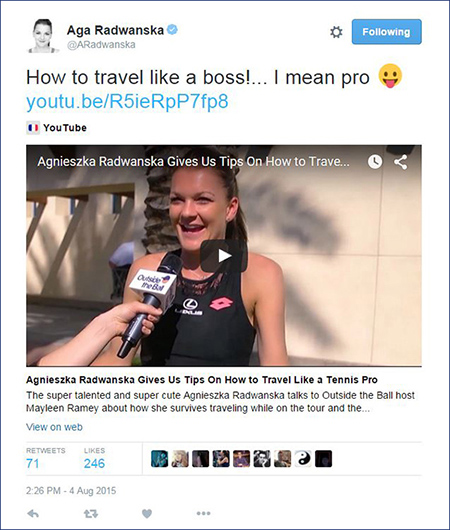The width and height of the screenshot is (450, 530).
Task: Click the 2:26 PM - 4 Aug 2015 timestamp
Action: 71,491
